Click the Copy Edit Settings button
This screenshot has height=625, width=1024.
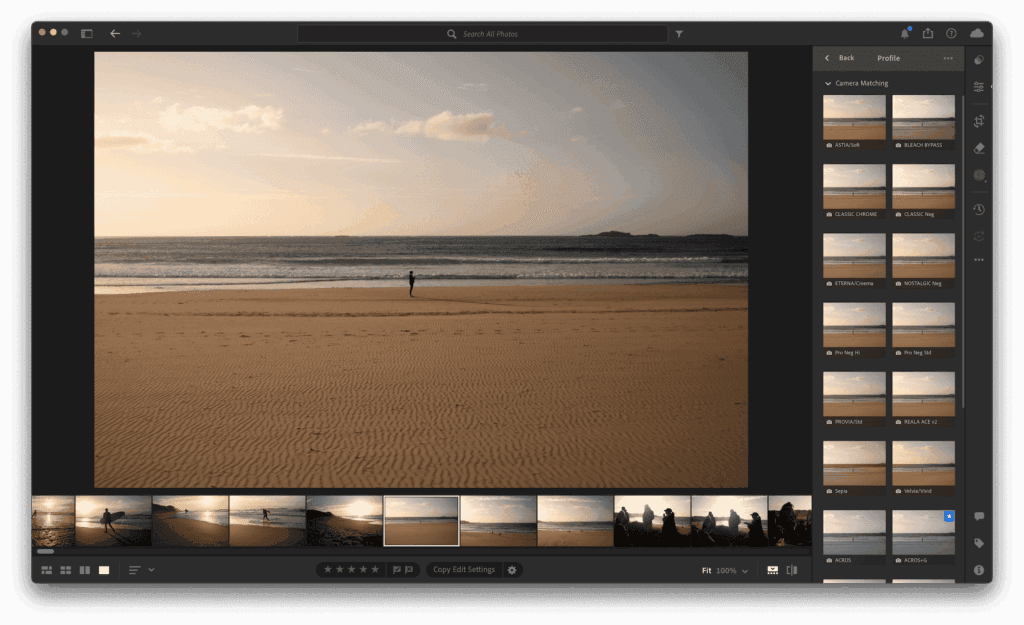pyautogui.click(x=465, y=570)
